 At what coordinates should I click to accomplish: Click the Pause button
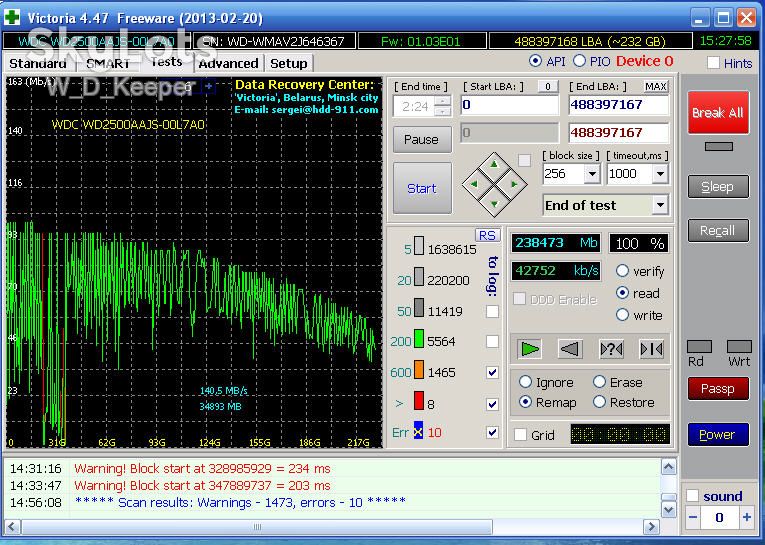[x=422, y=140]
